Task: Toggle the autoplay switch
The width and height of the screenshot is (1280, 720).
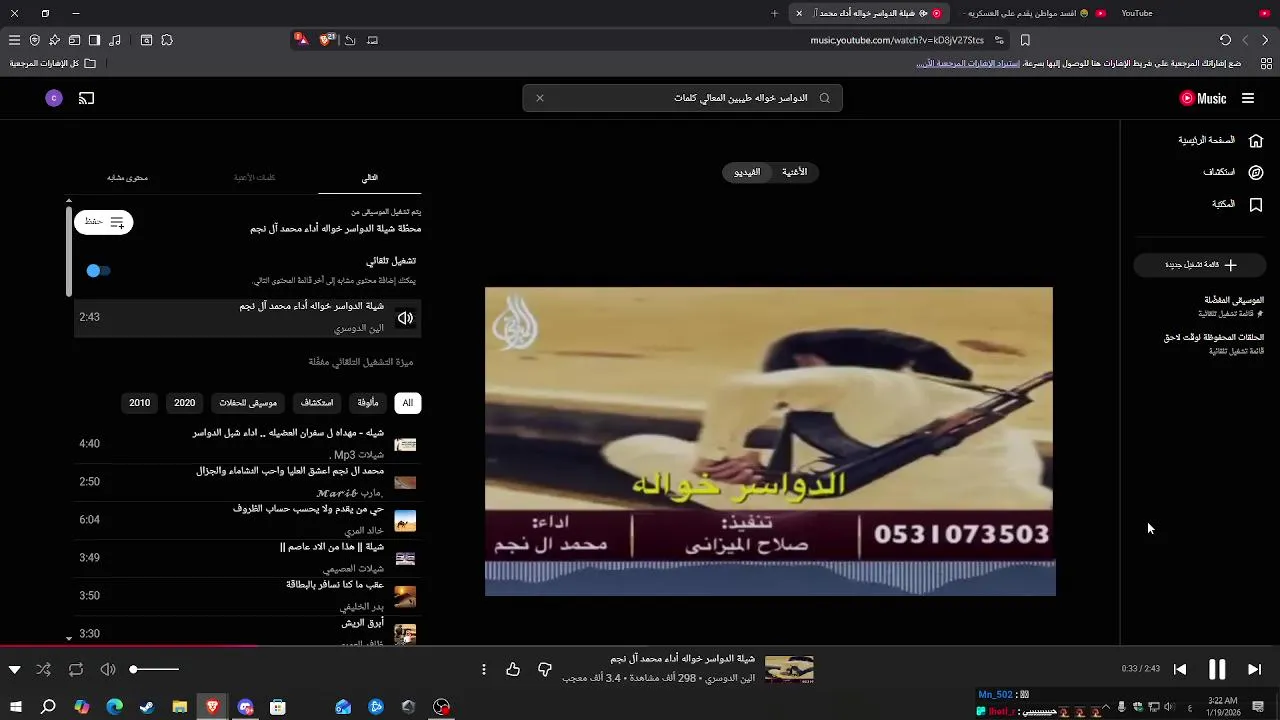Action: (x=98, y=270)
